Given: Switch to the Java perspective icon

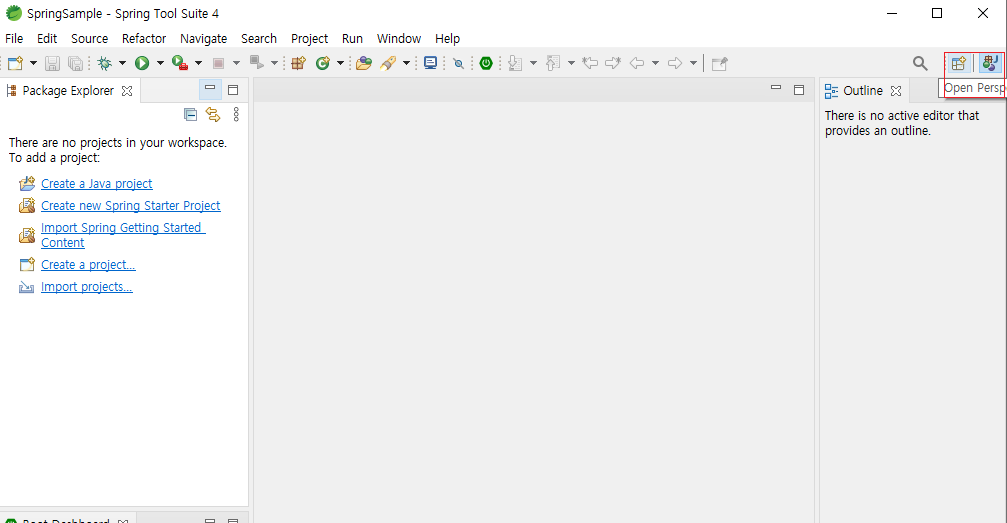Looking at the screenshot, I should pos(990,63).
